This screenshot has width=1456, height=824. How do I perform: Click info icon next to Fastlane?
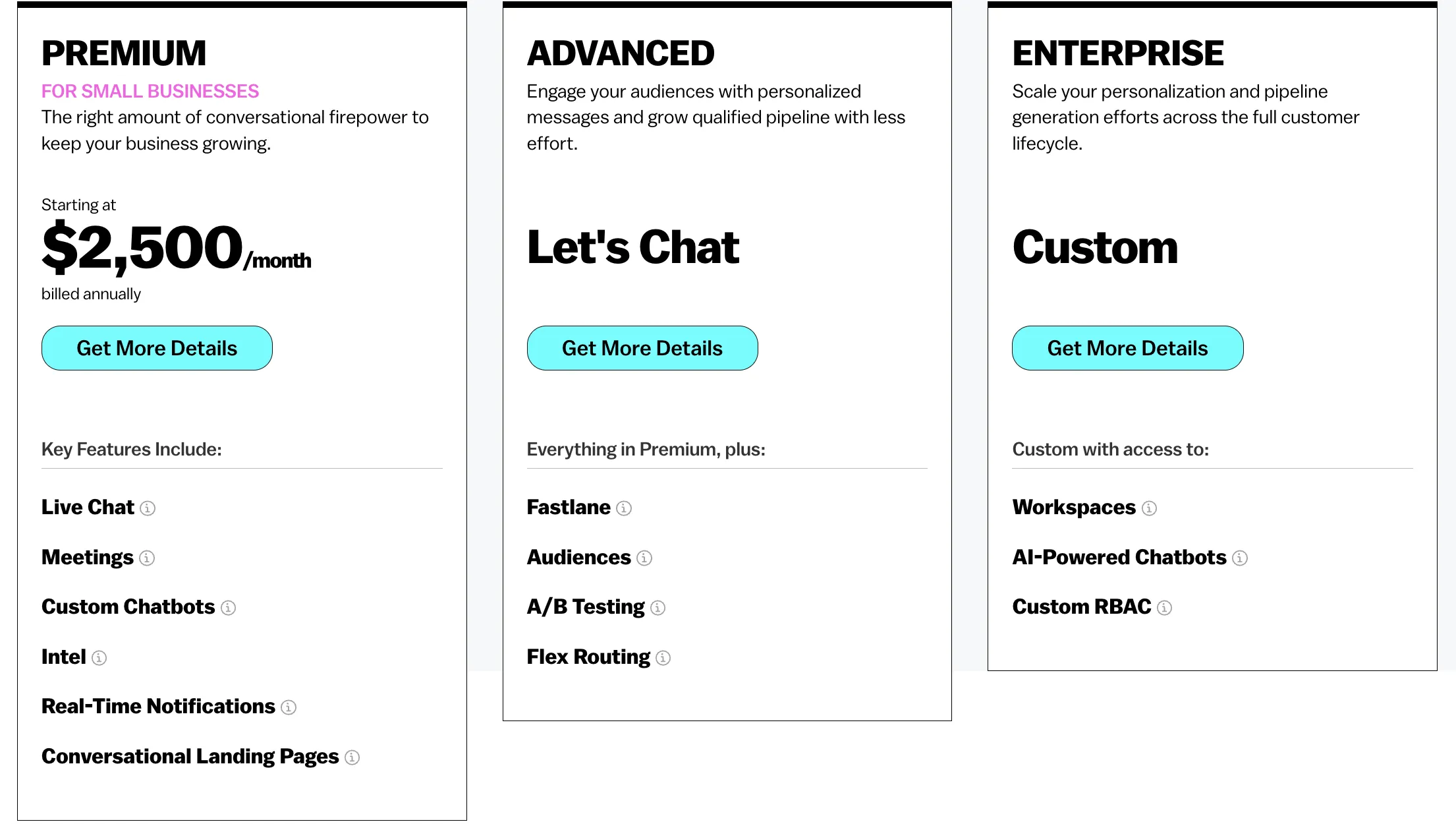[624, 508]
